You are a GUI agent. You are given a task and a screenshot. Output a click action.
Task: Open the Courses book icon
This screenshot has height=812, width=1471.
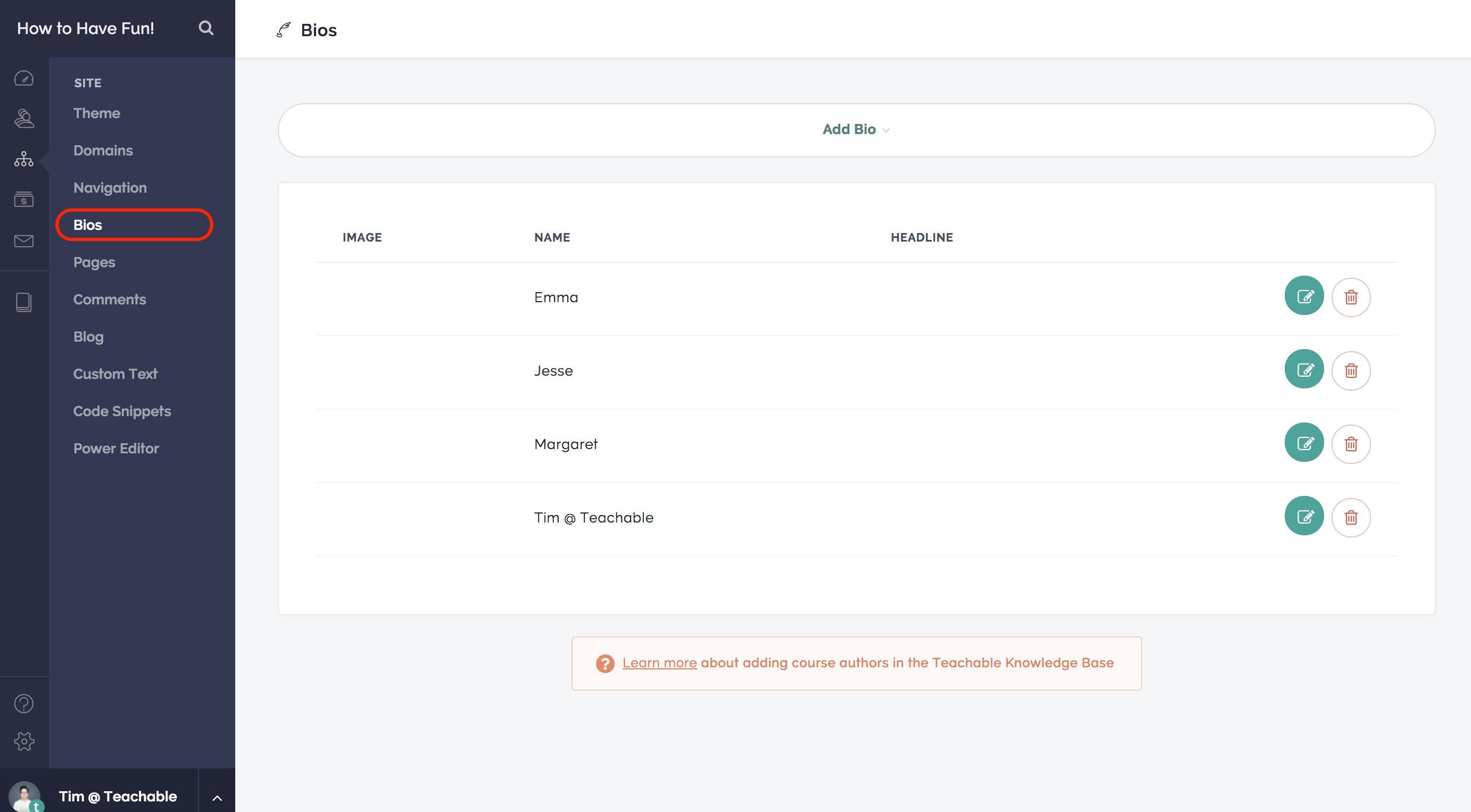23,303
